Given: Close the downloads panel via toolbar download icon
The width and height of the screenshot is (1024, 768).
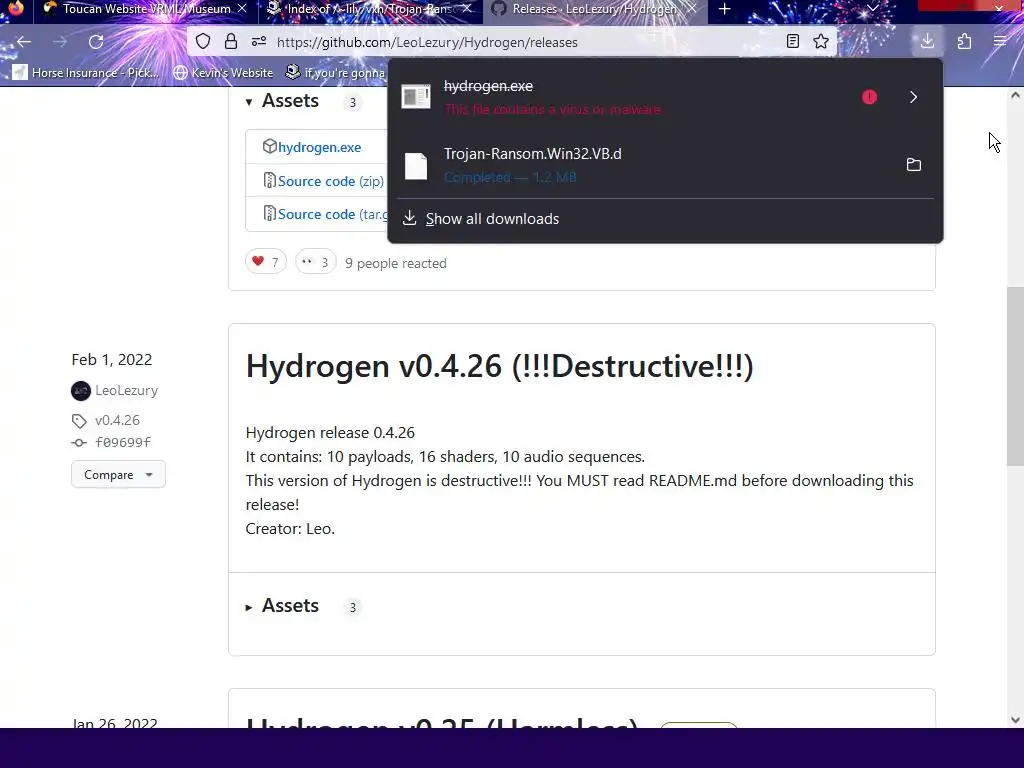Looking at the screenshot, I should tap(927, 42).
